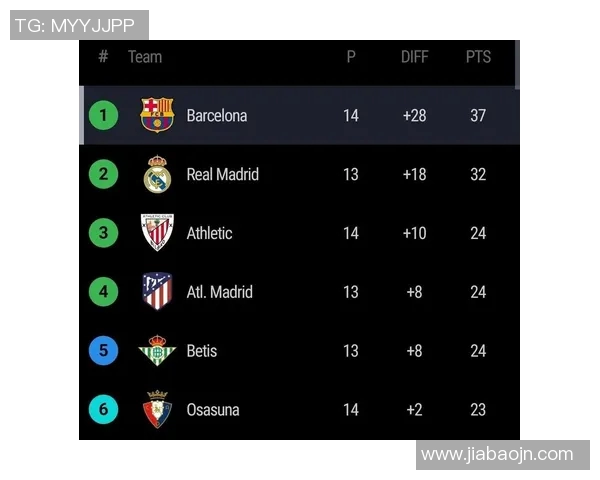Sort table by DIFF column header
Image resolution: width=600 pixels, height=480 pixels.
coord(414,57)
